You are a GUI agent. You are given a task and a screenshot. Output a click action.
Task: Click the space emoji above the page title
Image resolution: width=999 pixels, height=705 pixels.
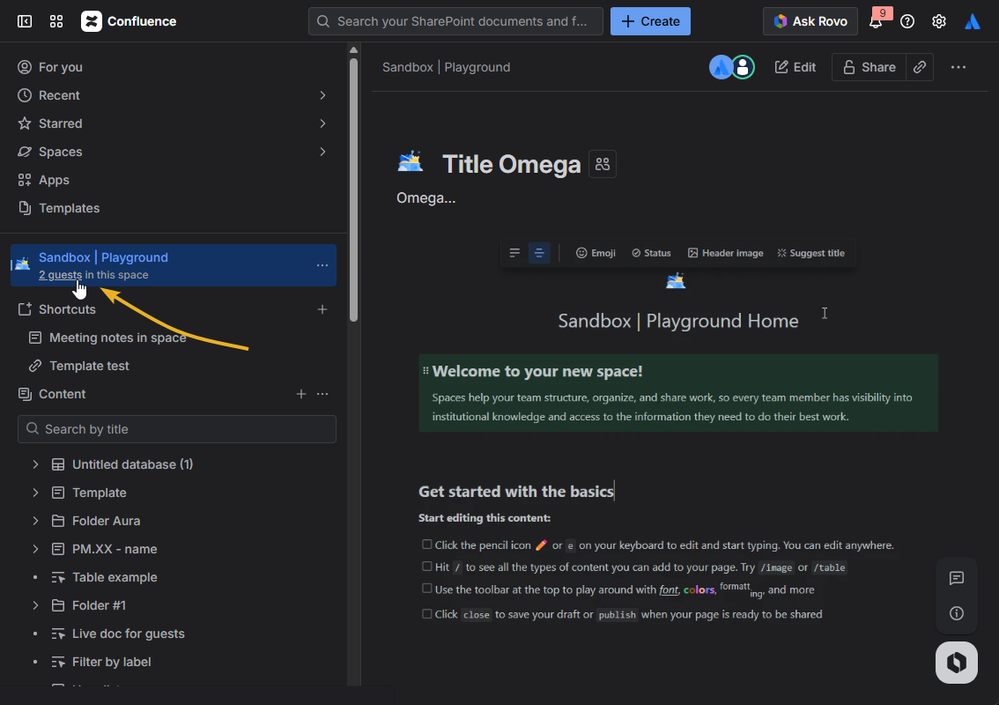pos(675,280)
